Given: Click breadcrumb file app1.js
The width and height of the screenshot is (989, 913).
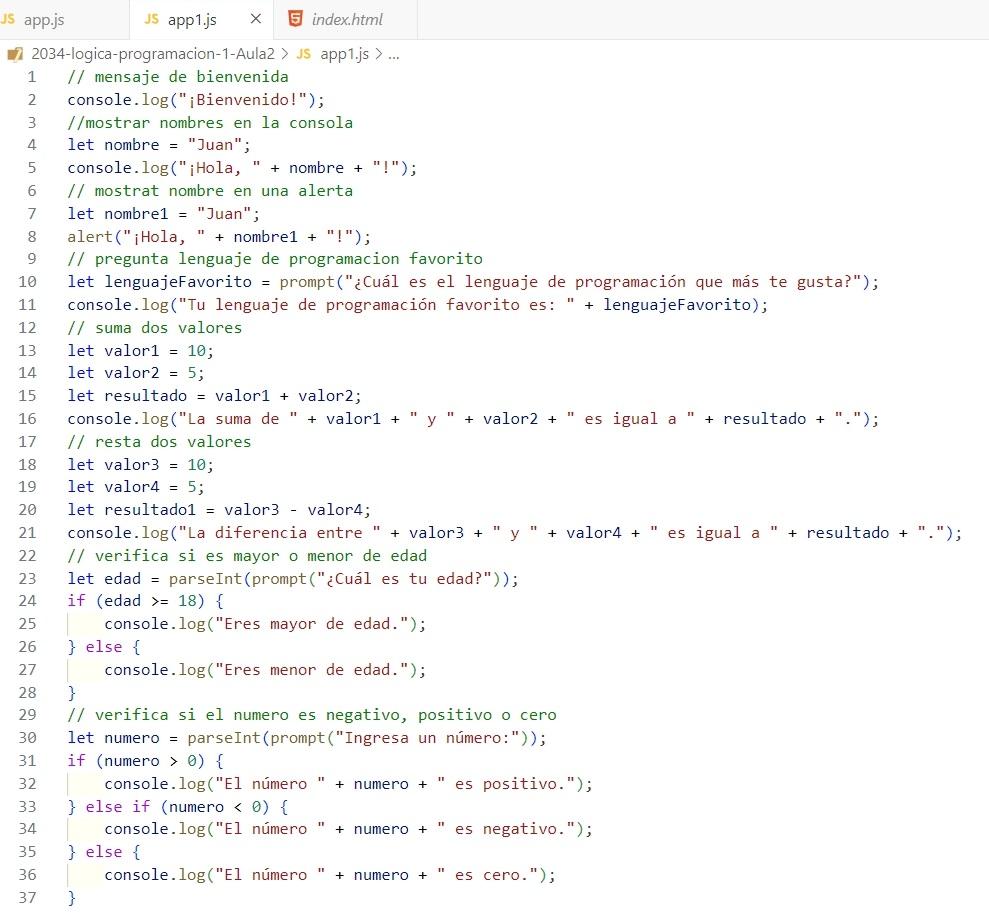Looking at the screenshot, I should coord(344,54).
